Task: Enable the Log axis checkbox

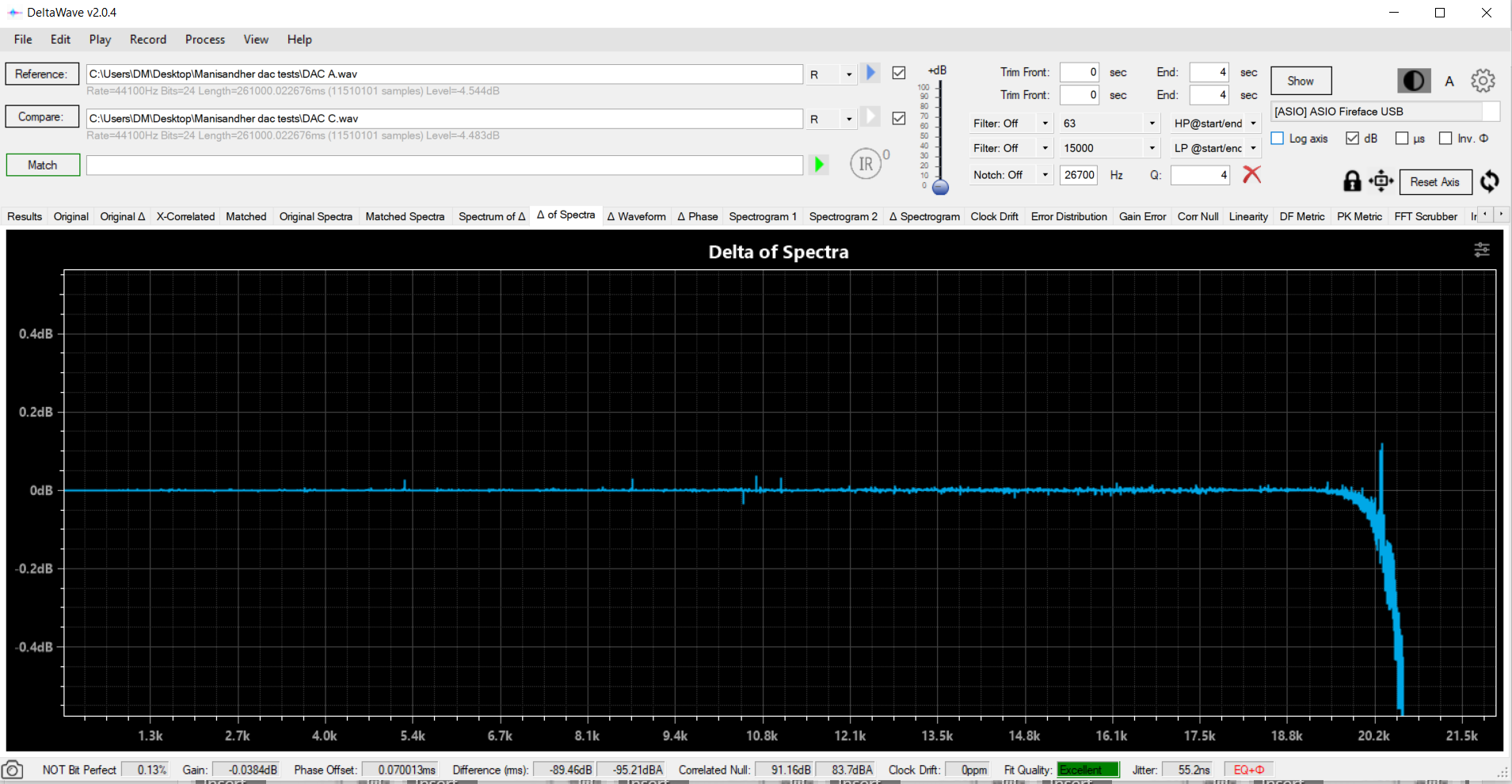Action: point(1278,139)
